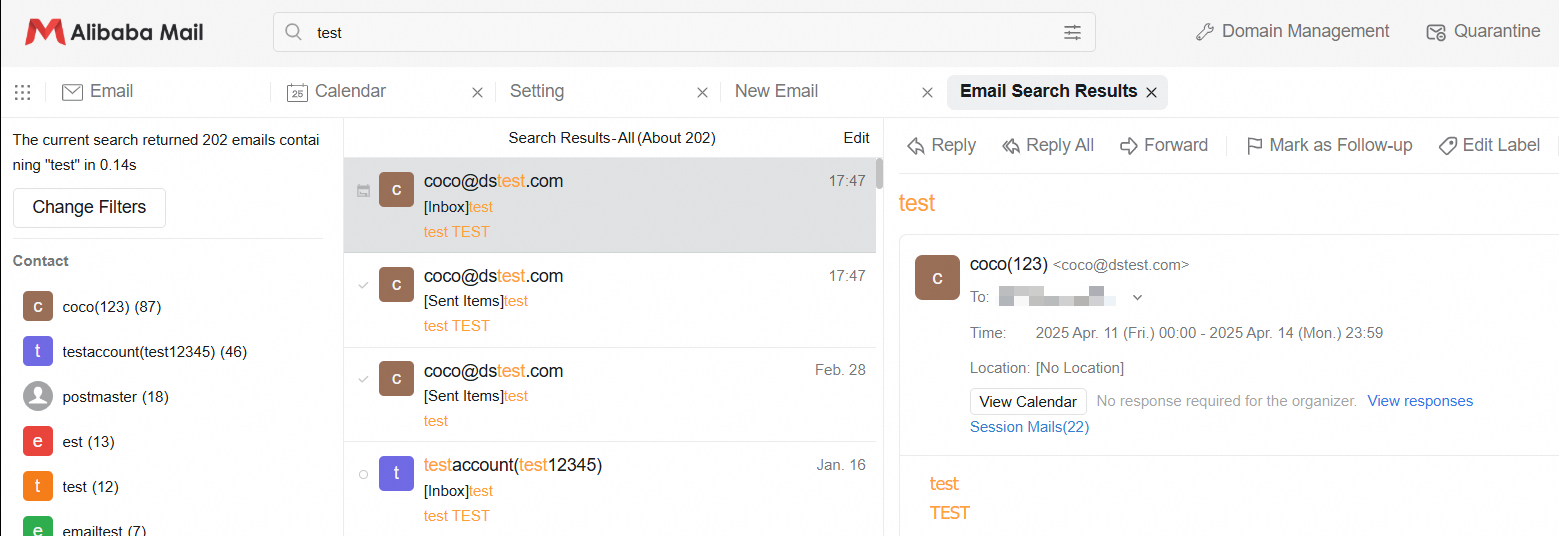Flag message with Mark as Follow-up
The image size is (1559, 536).
pos(1254,146)
